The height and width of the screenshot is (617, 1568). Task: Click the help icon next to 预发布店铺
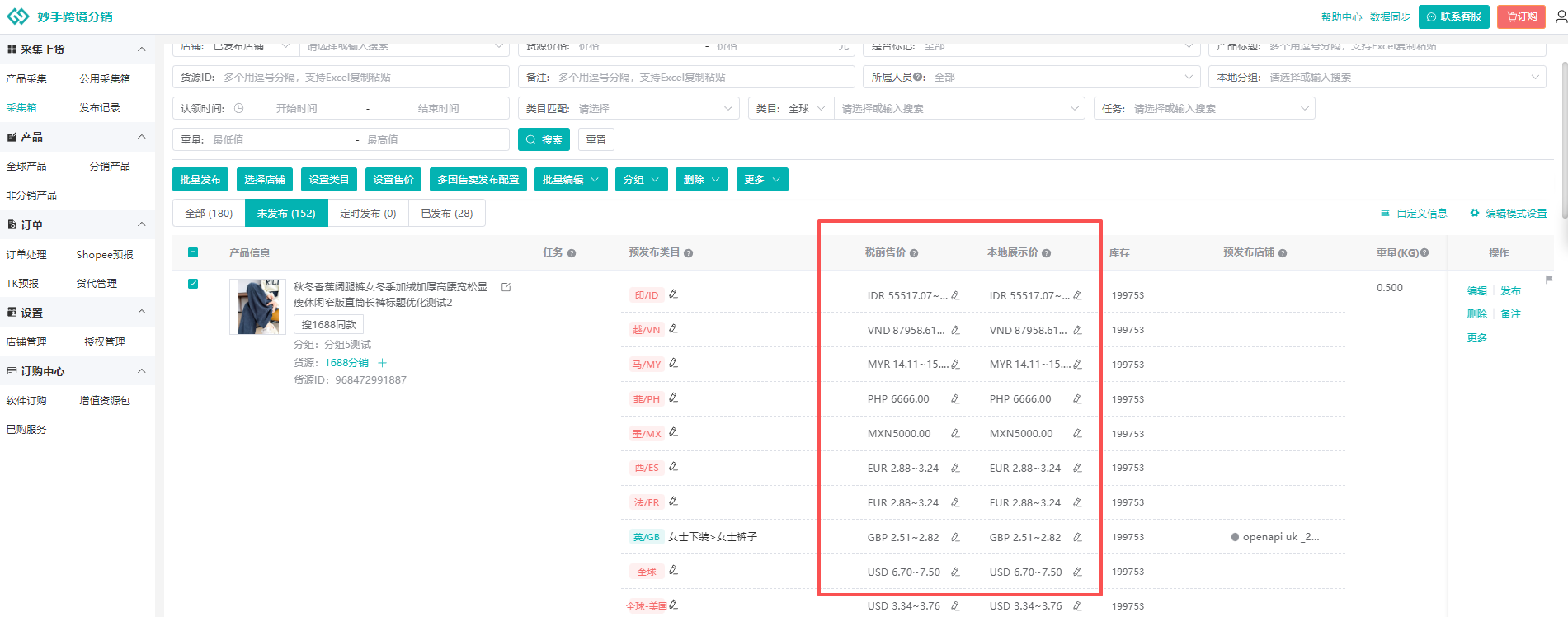coord(1283,253)
